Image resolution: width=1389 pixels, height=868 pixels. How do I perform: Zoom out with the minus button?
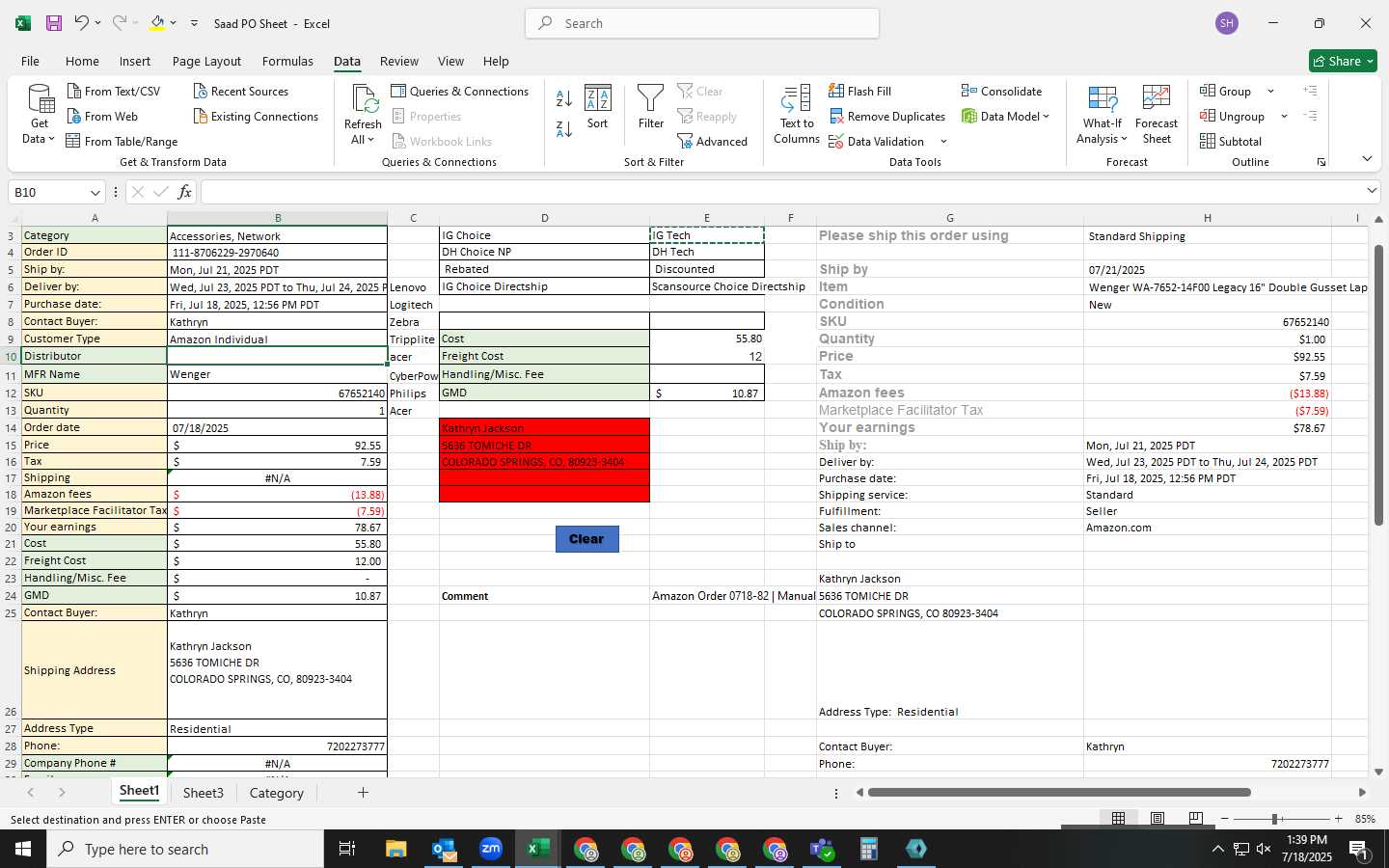coord(1224,819)
